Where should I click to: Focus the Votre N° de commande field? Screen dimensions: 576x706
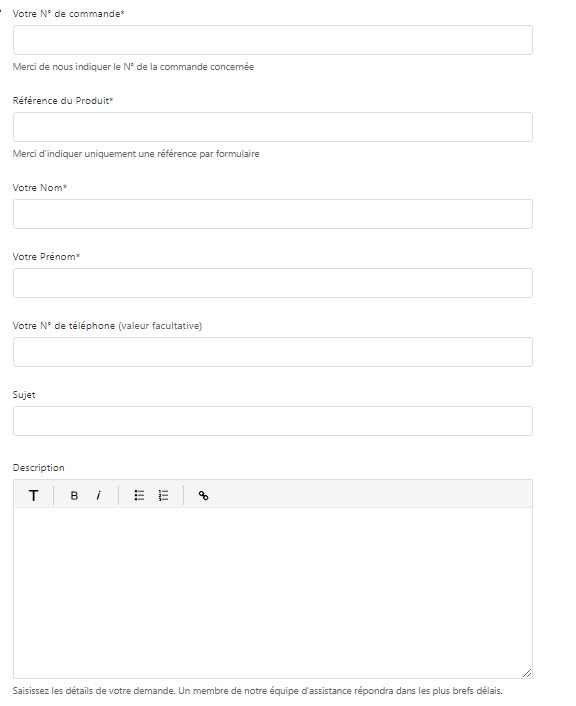point(273,40)
